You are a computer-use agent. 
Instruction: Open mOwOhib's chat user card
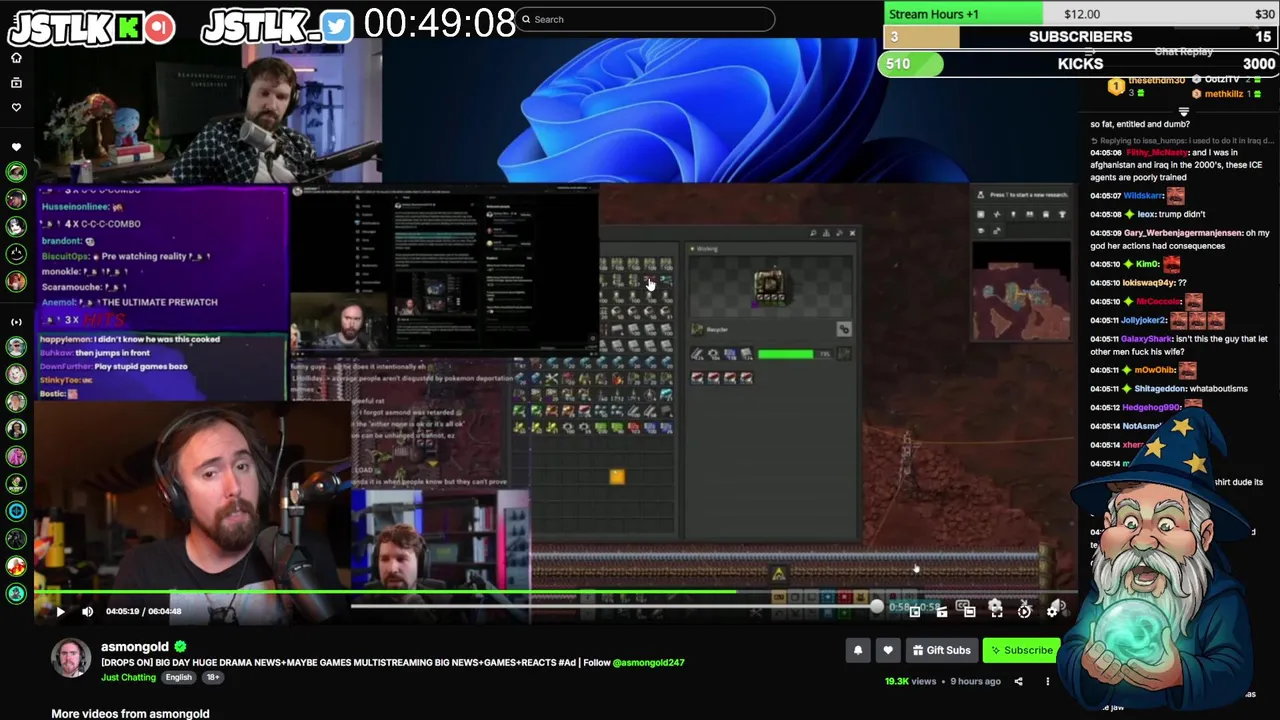(1156, 370)
